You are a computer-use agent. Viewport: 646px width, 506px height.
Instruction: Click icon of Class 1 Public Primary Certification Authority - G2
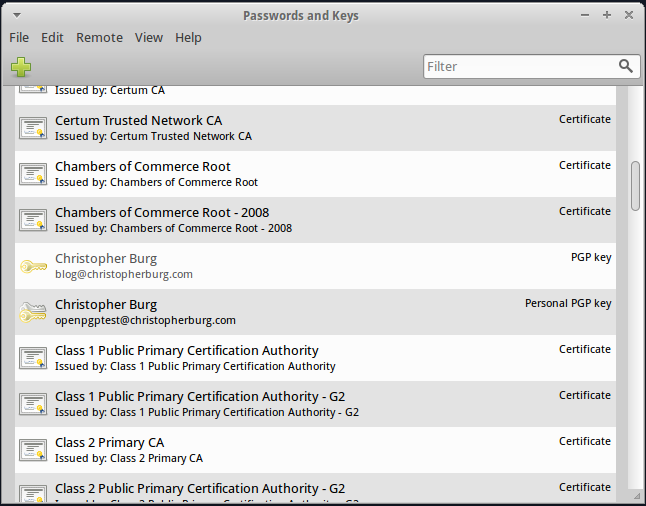coord(33,404)
